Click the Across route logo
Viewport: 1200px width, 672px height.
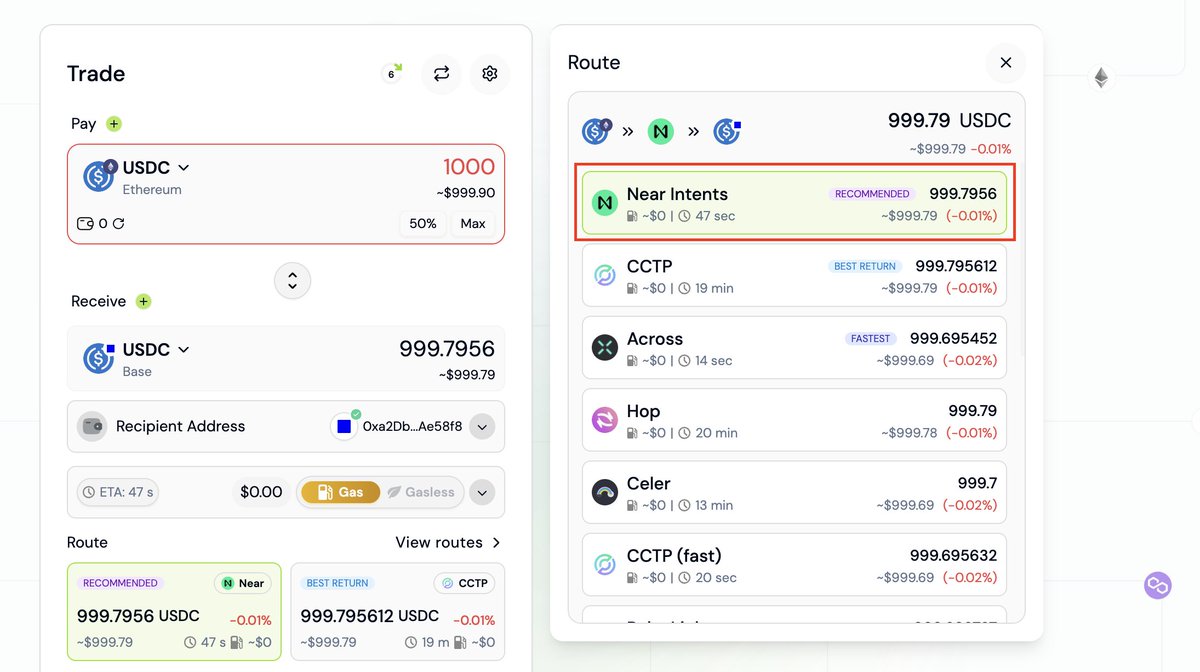[x=604, y=348]
